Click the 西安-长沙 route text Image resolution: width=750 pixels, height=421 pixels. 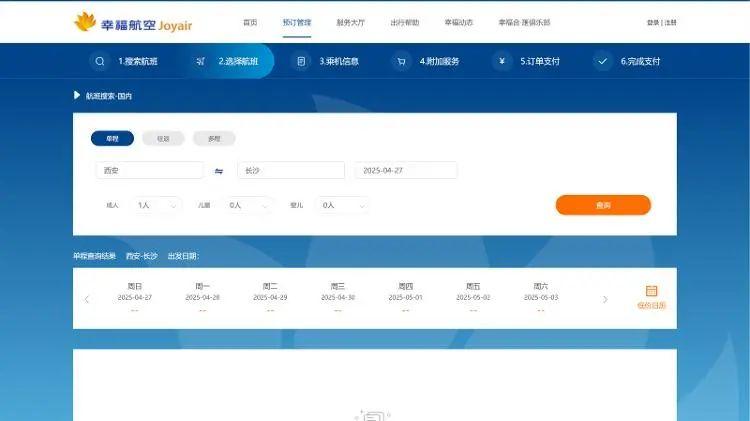tap(142, 256)
